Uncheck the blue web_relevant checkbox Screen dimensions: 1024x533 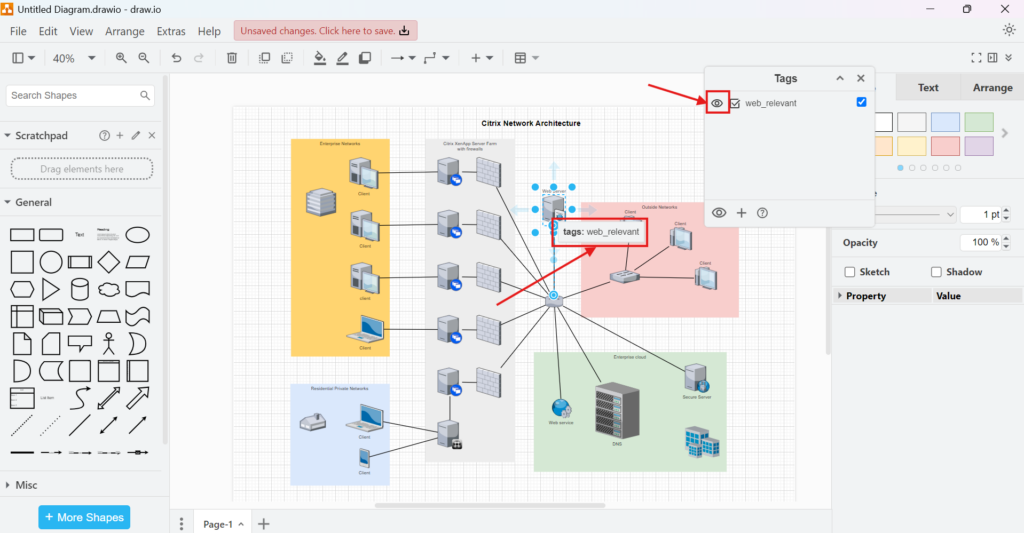point(861,102)
